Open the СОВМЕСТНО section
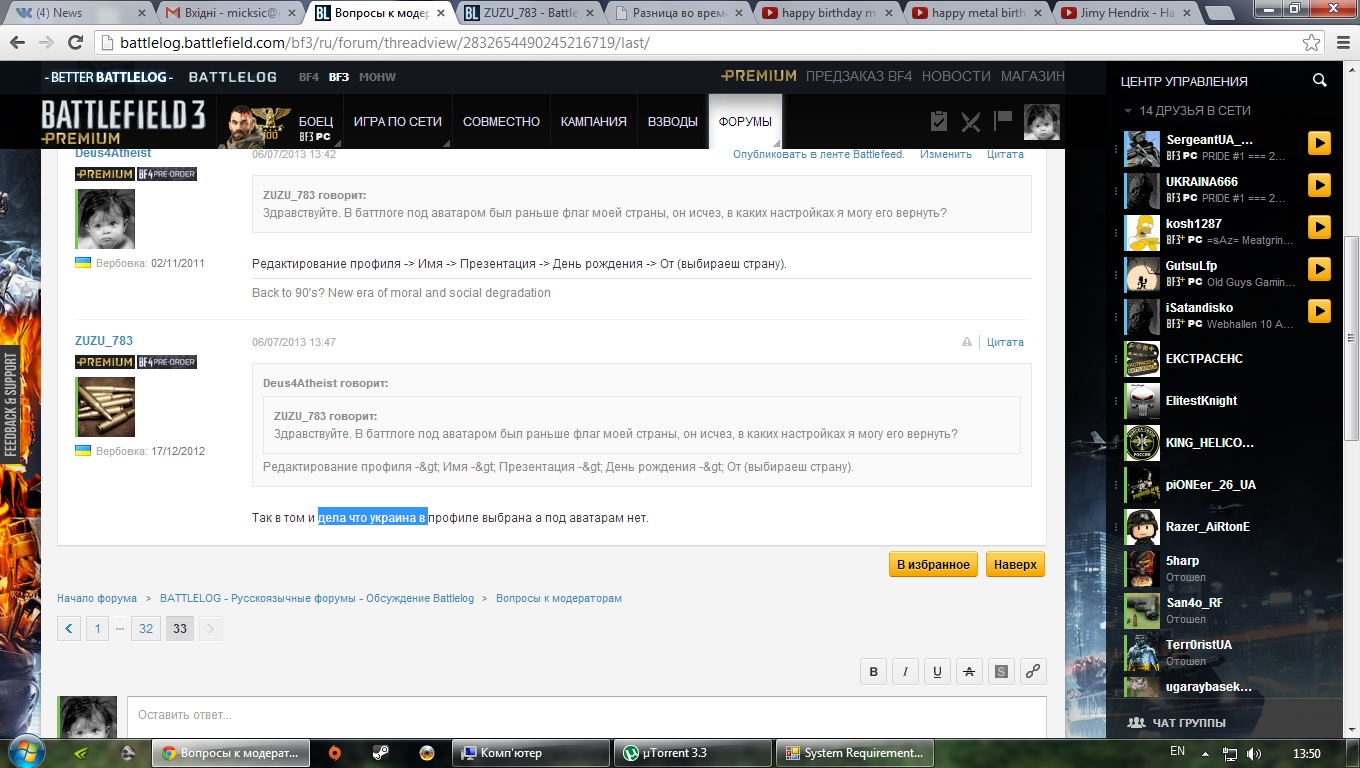The height and width of the screenshot is (768, 1360). (501, 122)
